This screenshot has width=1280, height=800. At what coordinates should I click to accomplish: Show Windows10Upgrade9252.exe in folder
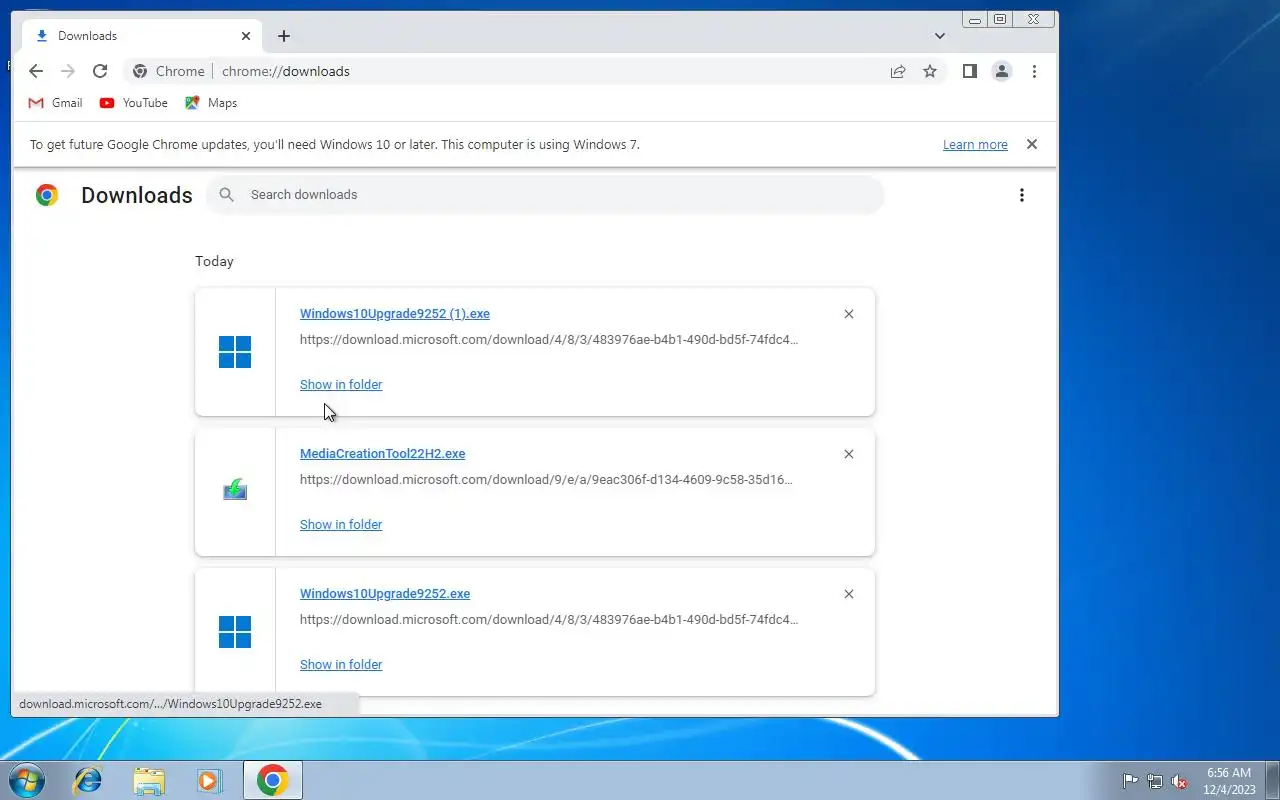point(341,665)
